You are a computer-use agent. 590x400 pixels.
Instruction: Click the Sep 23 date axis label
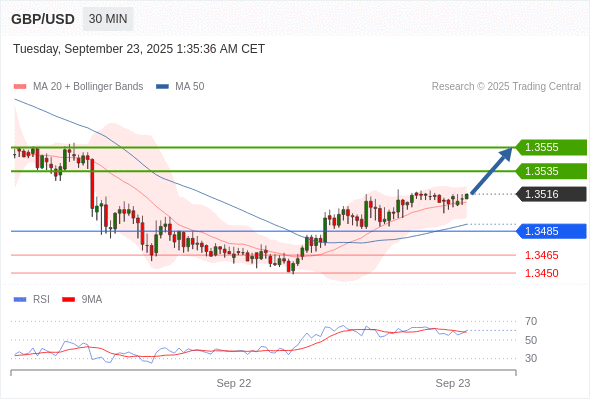(x=453, y=383)
